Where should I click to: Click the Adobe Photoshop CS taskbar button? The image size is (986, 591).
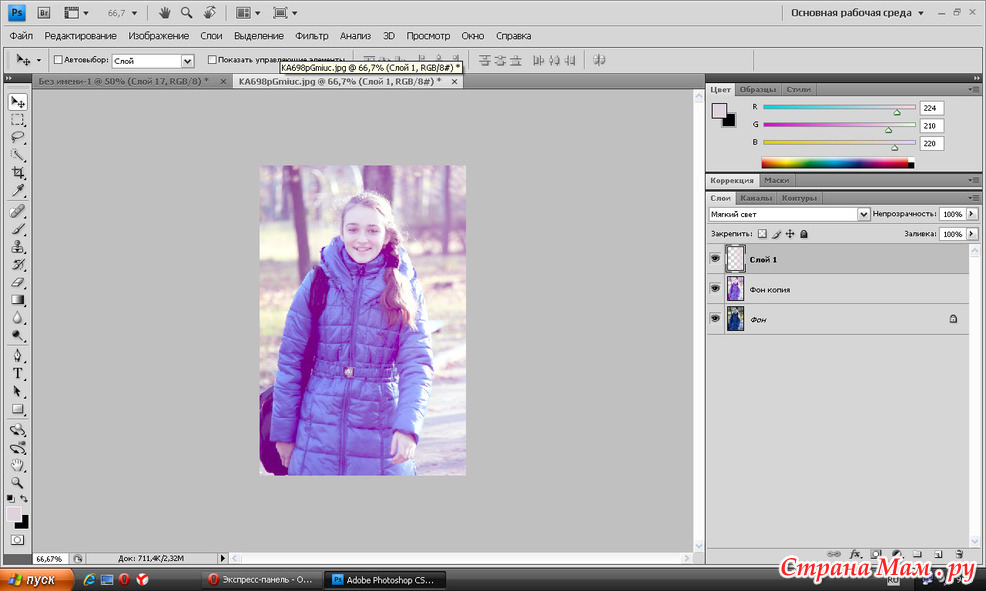click(385, 580)
